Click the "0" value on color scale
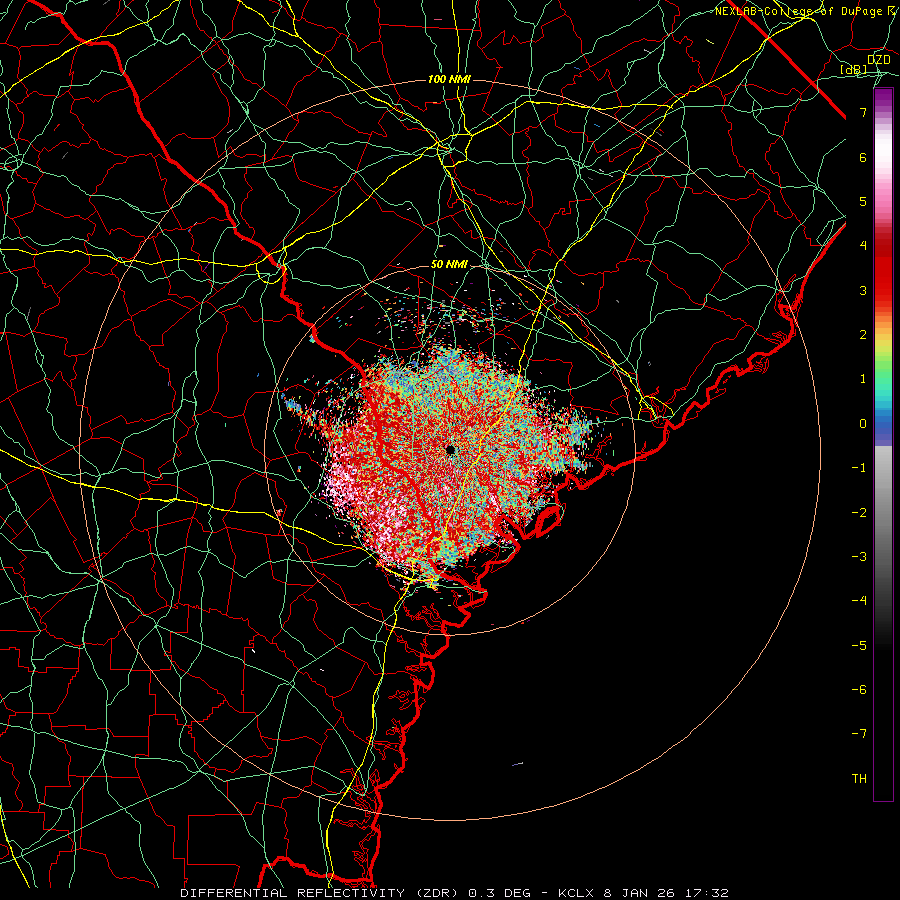The height and width of the screenshot is (900, 900). click(863, 424)
